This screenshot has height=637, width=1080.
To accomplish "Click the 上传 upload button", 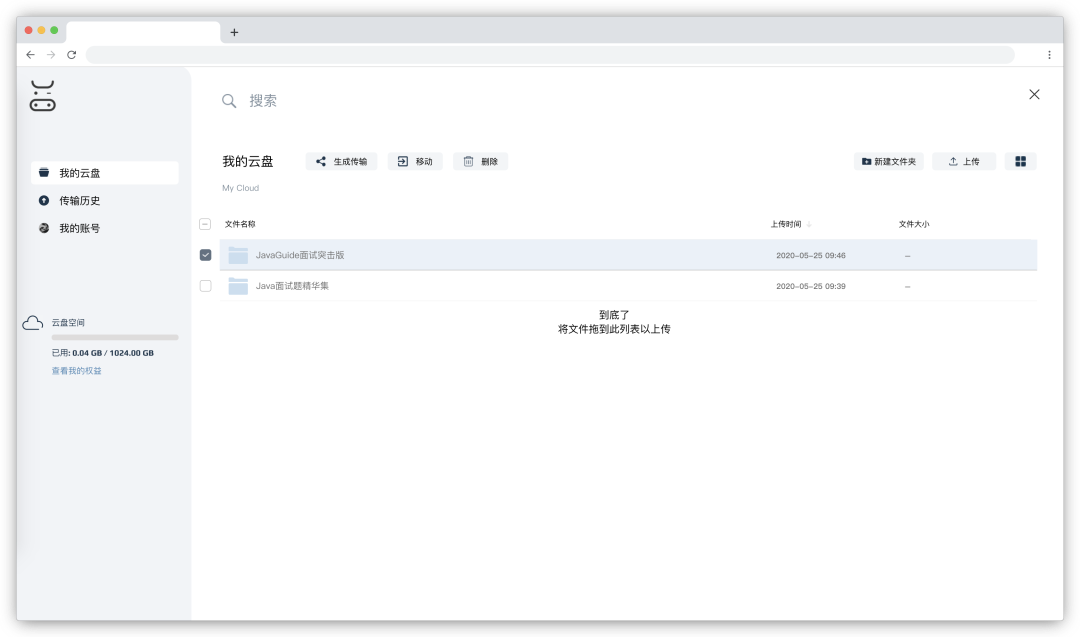I will click(963, 161).
